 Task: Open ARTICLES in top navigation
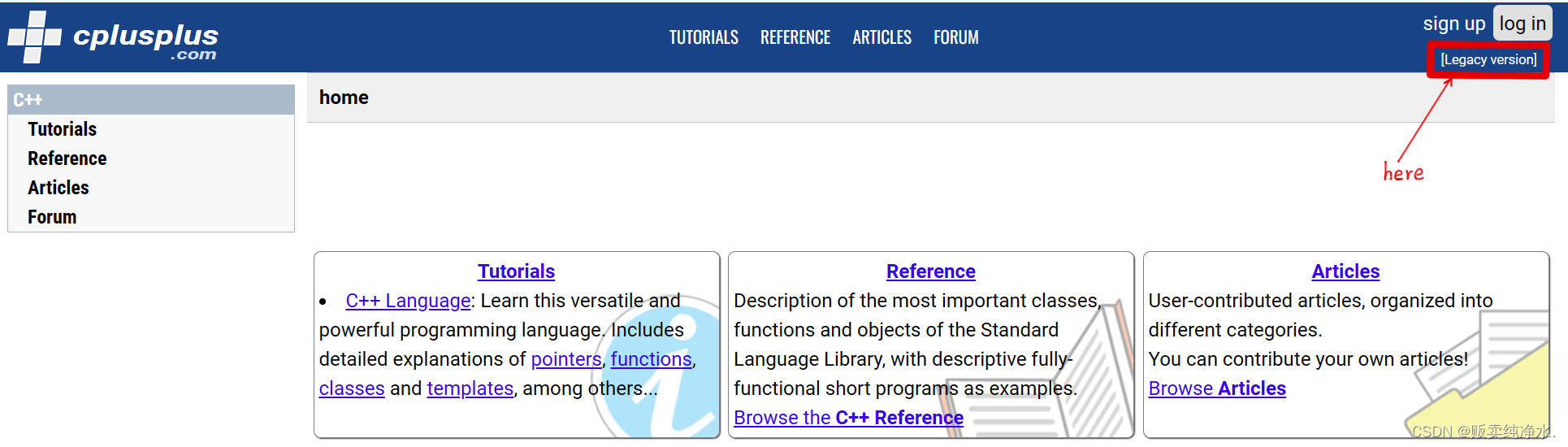pyautogui.click(x=881, y=37)
